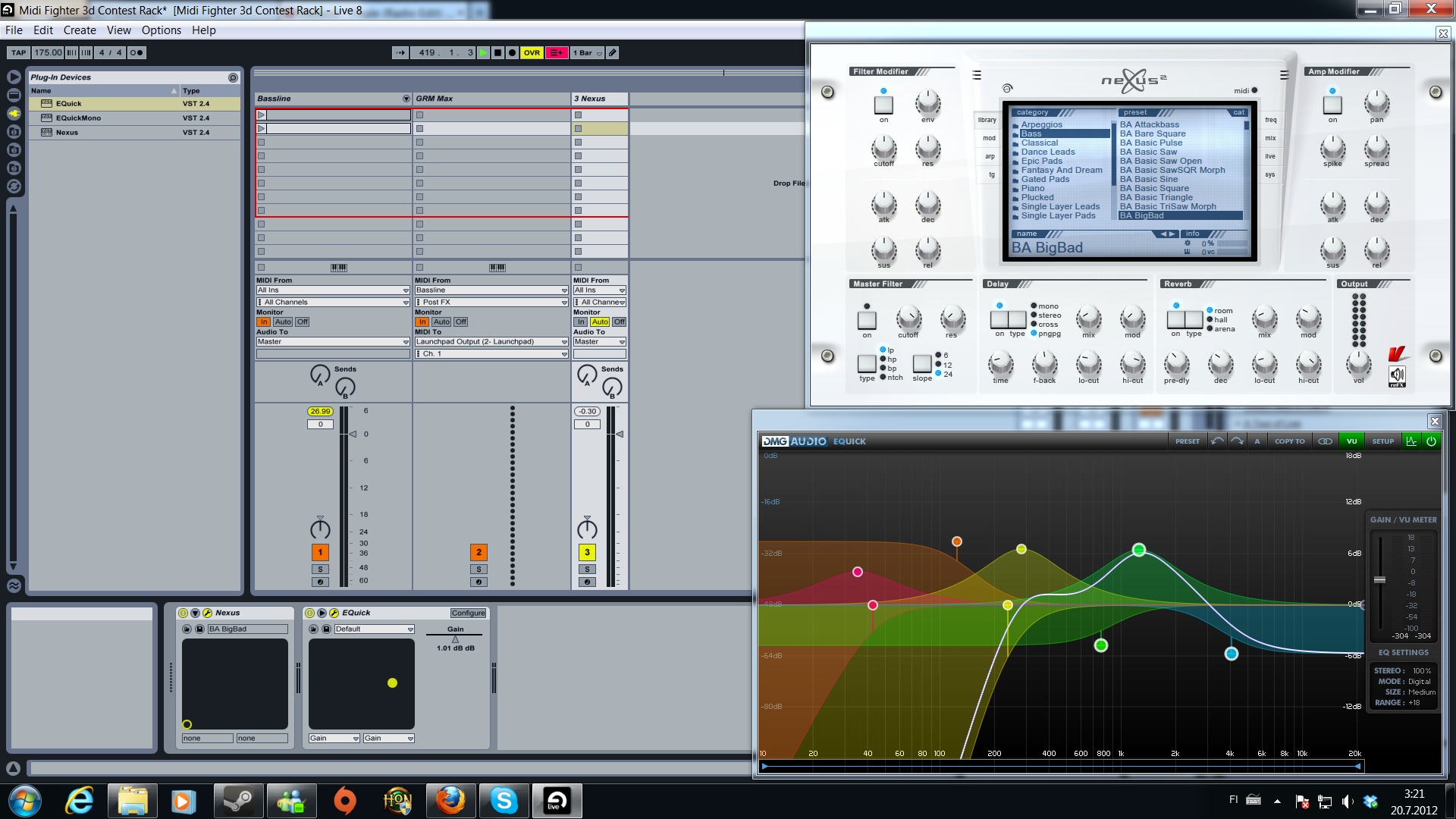The height and width of the screenshot is (819, 1456).
Task: Toggle the EQuick stereo link icon
Action: (x=1325, y=441)
